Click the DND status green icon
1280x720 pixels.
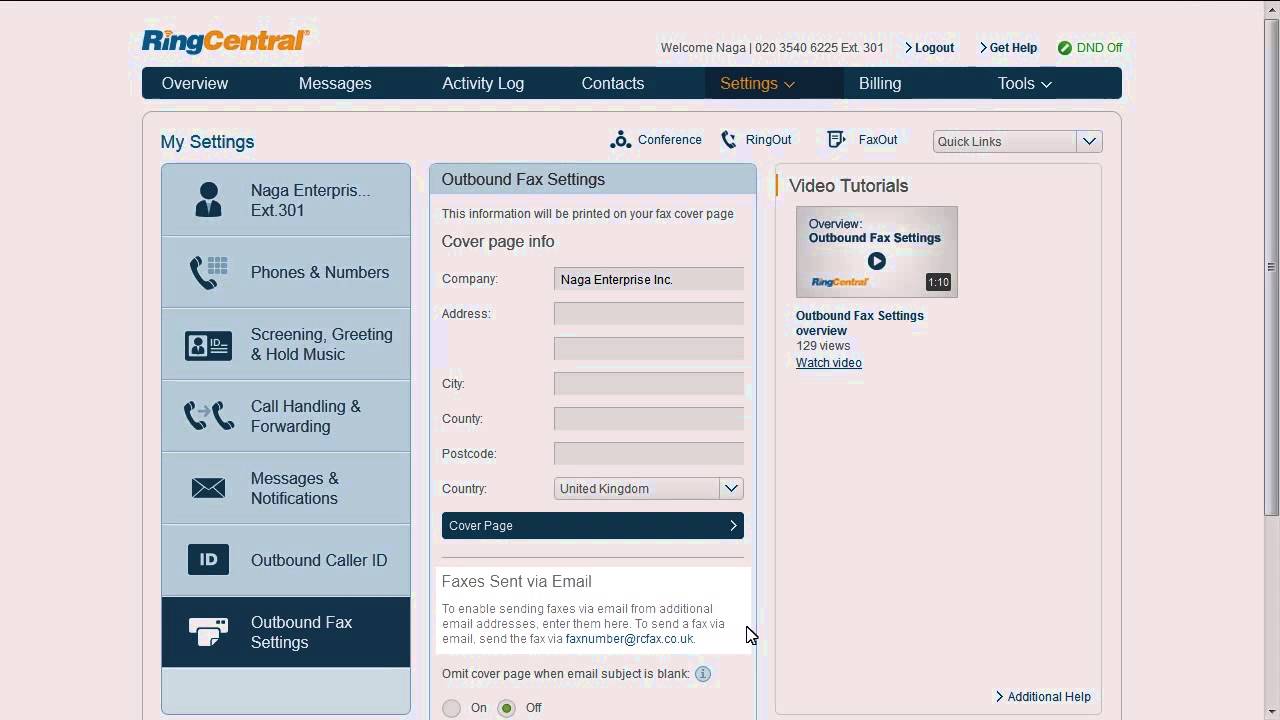(x=1065, y=48)
